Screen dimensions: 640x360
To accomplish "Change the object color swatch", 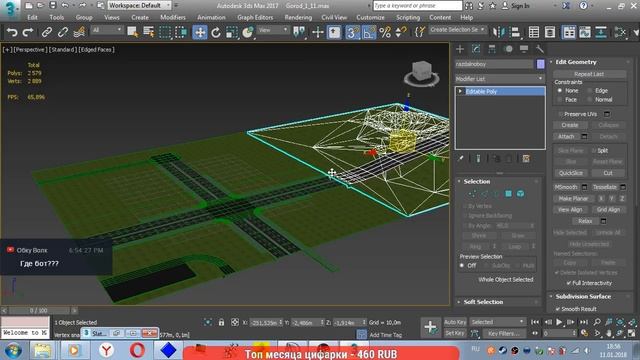I will (x=540, y=64).
